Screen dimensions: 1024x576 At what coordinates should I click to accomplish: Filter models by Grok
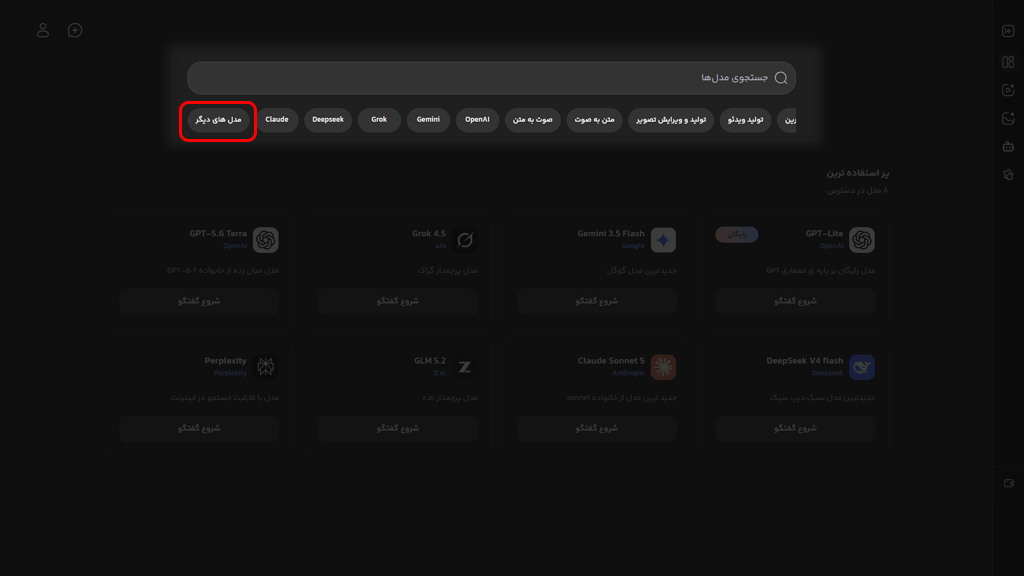[x=379, y=120]
